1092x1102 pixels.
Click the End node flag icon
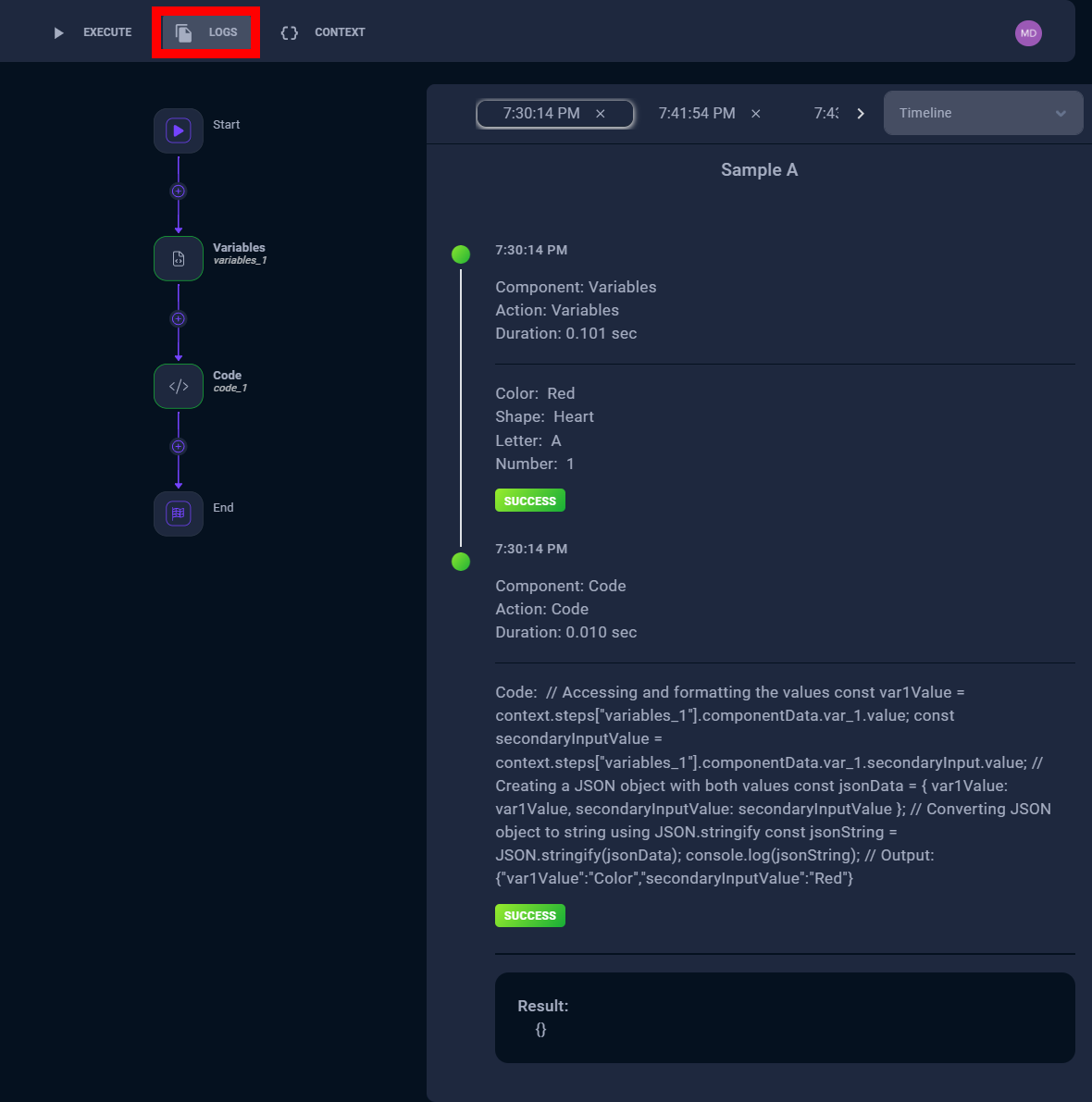pos(179,514)
